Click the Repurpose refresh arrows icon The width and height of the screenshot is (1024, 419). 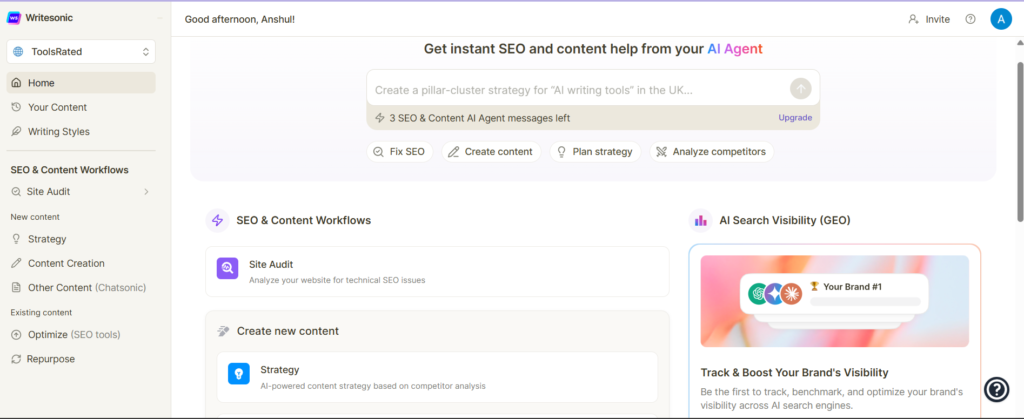[16, 359]
